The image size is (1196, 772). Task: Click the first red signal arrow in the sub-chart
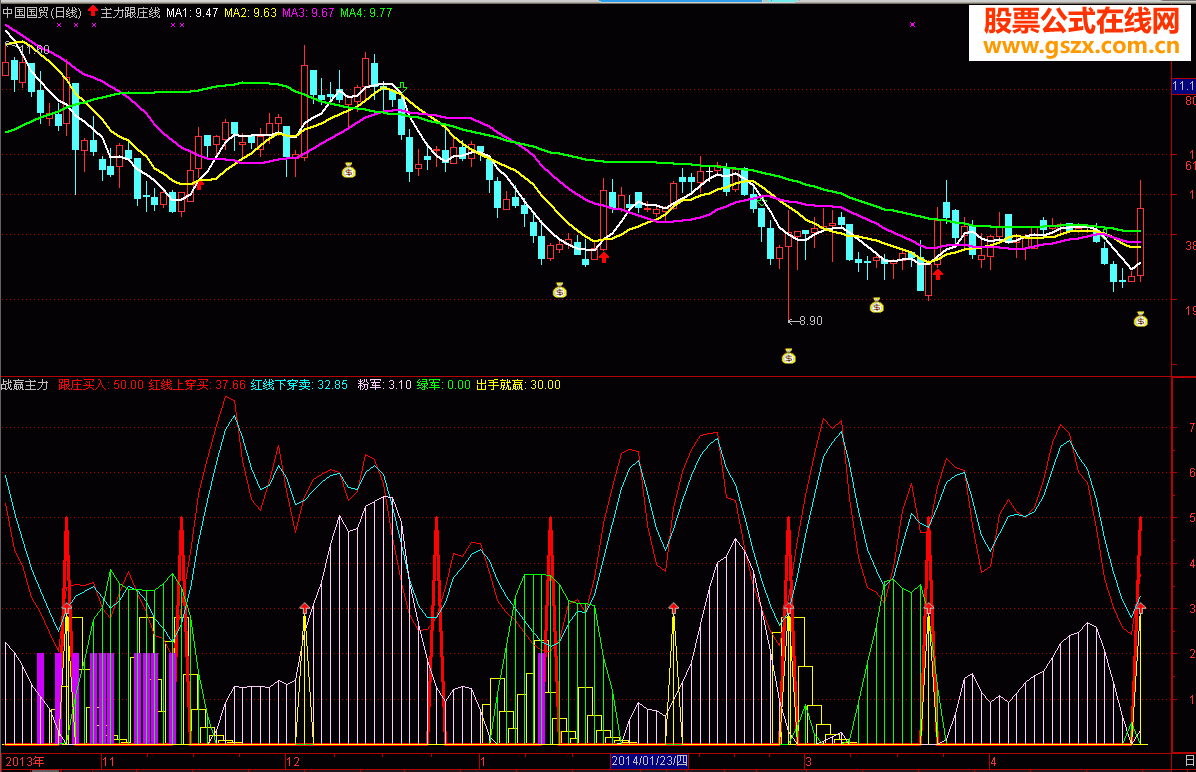tap(66, 608)
